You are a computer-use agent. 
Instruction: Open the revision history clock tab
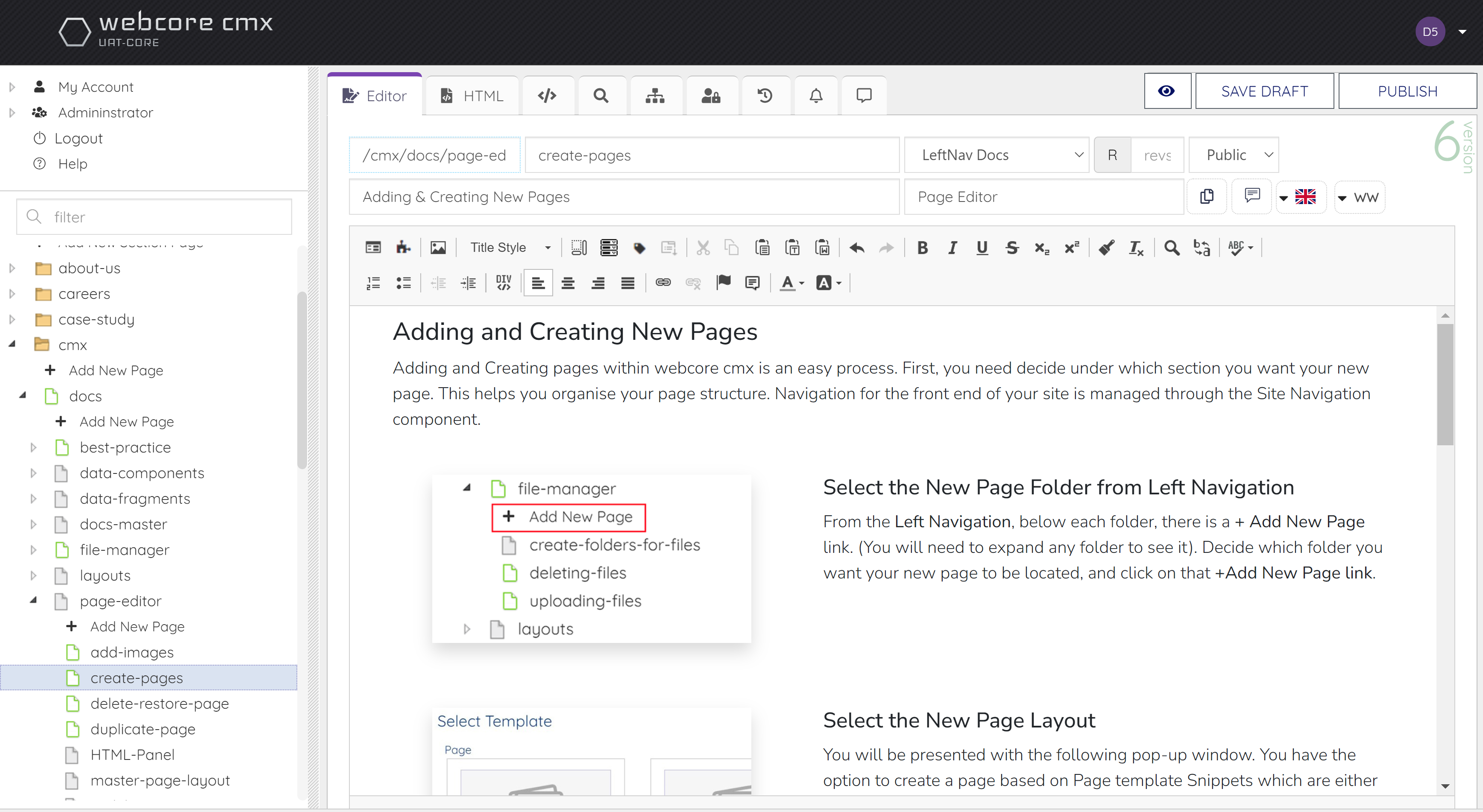pos(765,96)
